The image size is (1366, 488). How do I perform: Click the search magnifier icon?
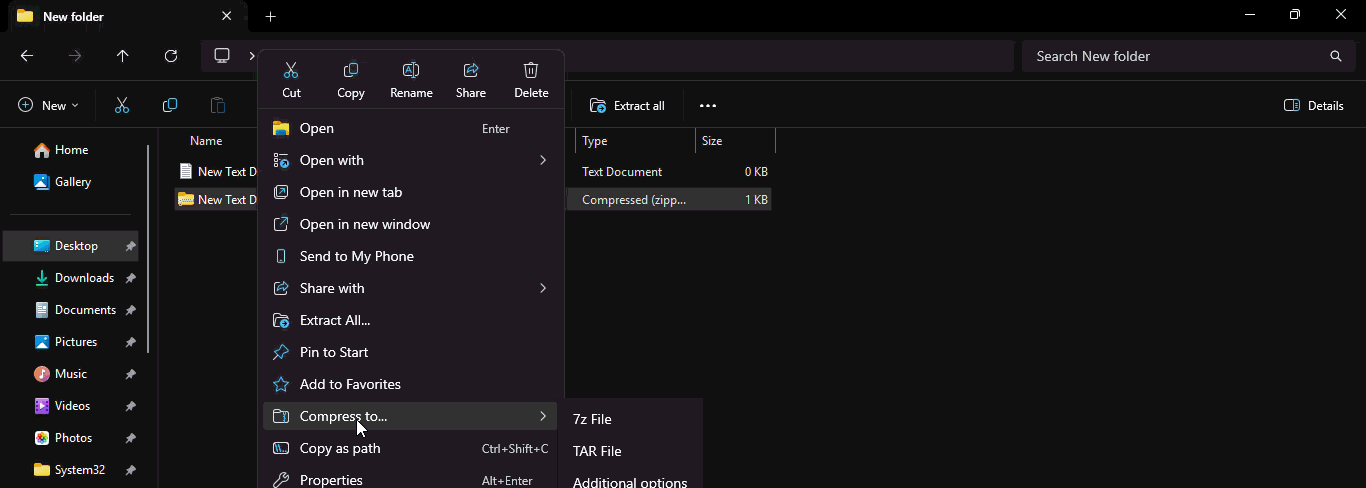pos(1336,56)
